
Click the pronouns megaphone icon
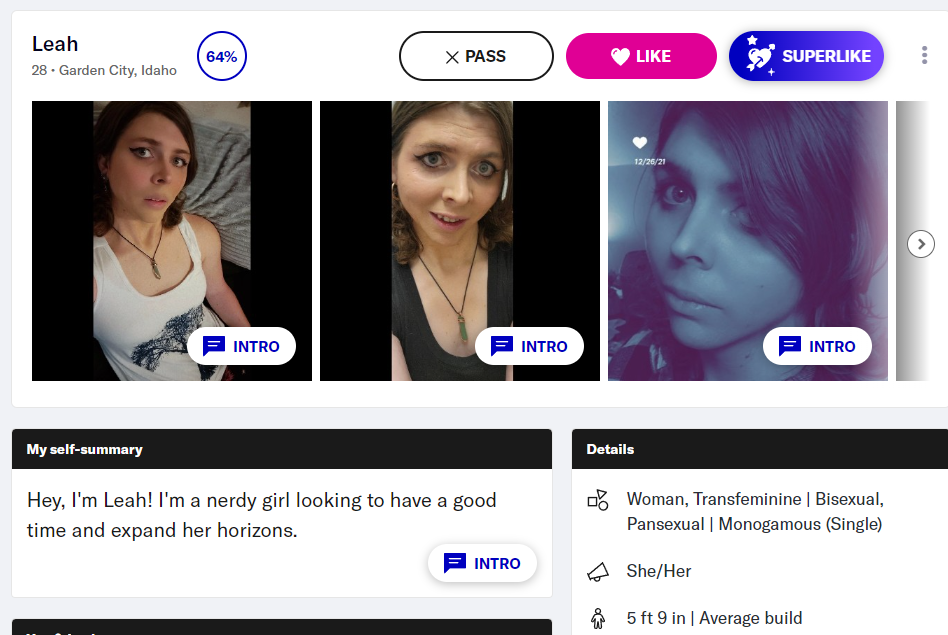click(x=598, y=572)
